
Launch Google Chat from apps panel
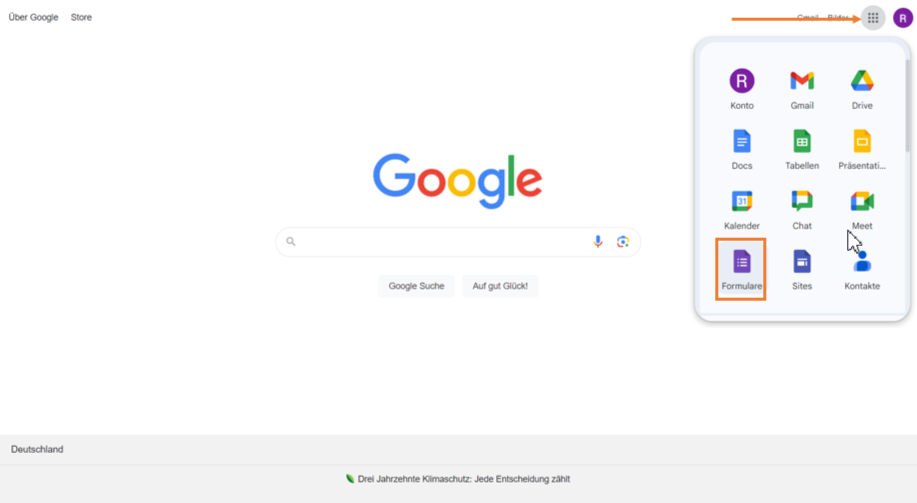pyautogui.click(x=802, y=209)
